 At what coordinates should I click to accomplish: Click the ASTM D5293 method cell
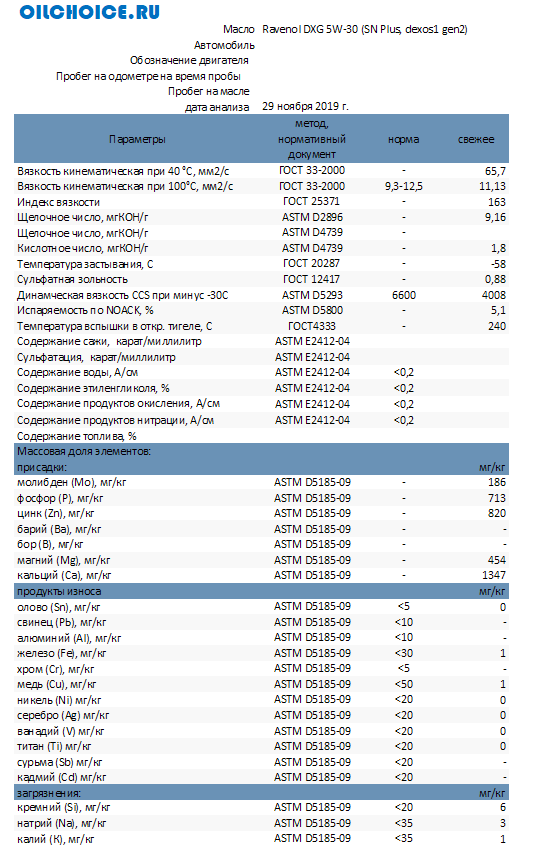(312, 296)
